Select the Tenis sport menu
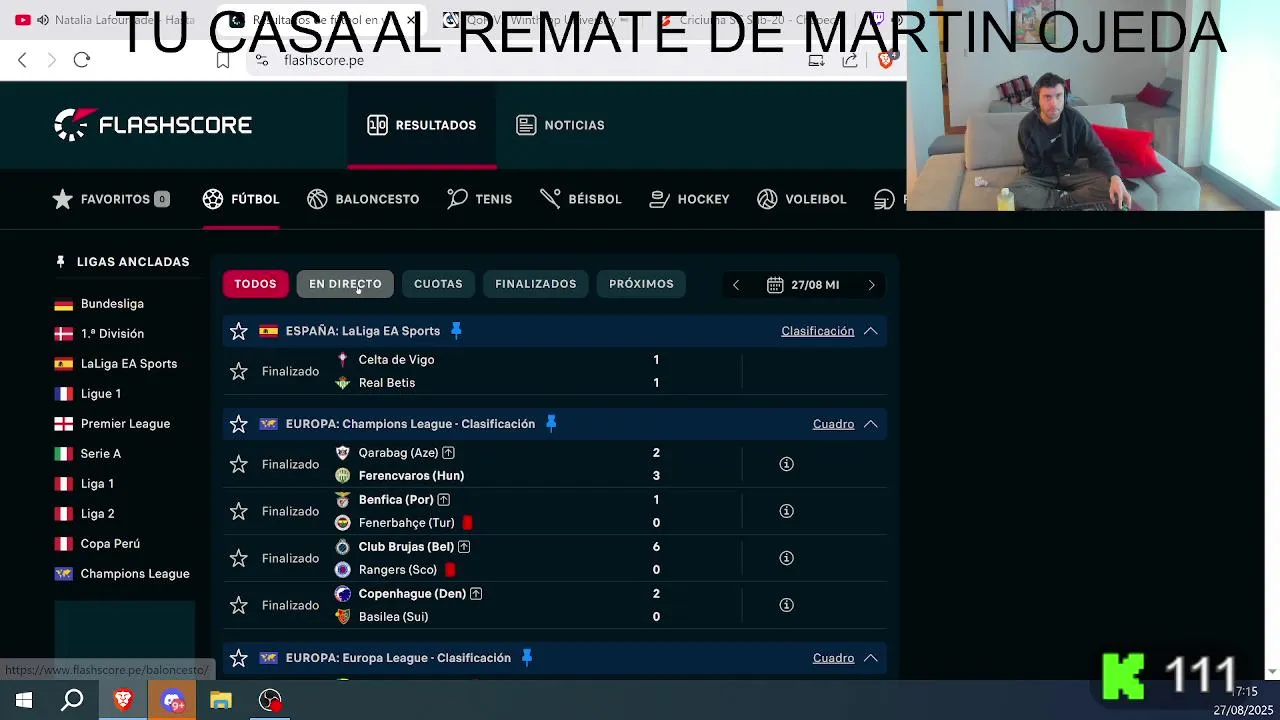 [480, 199]
